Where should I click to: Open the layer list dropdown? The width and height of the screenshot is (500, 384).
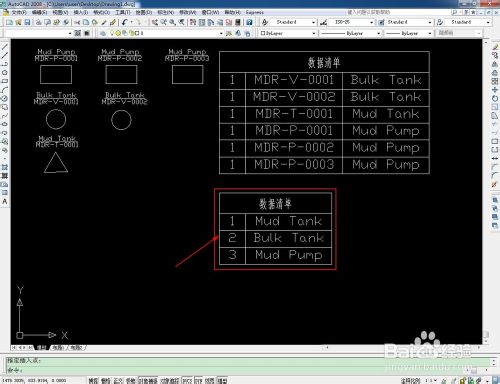221,33
